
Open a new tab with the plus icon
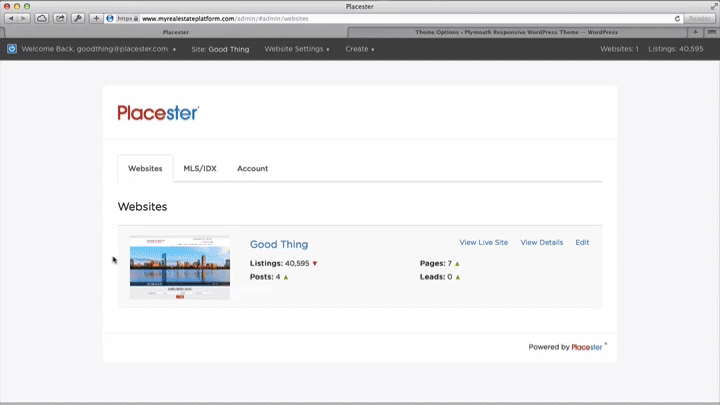695,32
